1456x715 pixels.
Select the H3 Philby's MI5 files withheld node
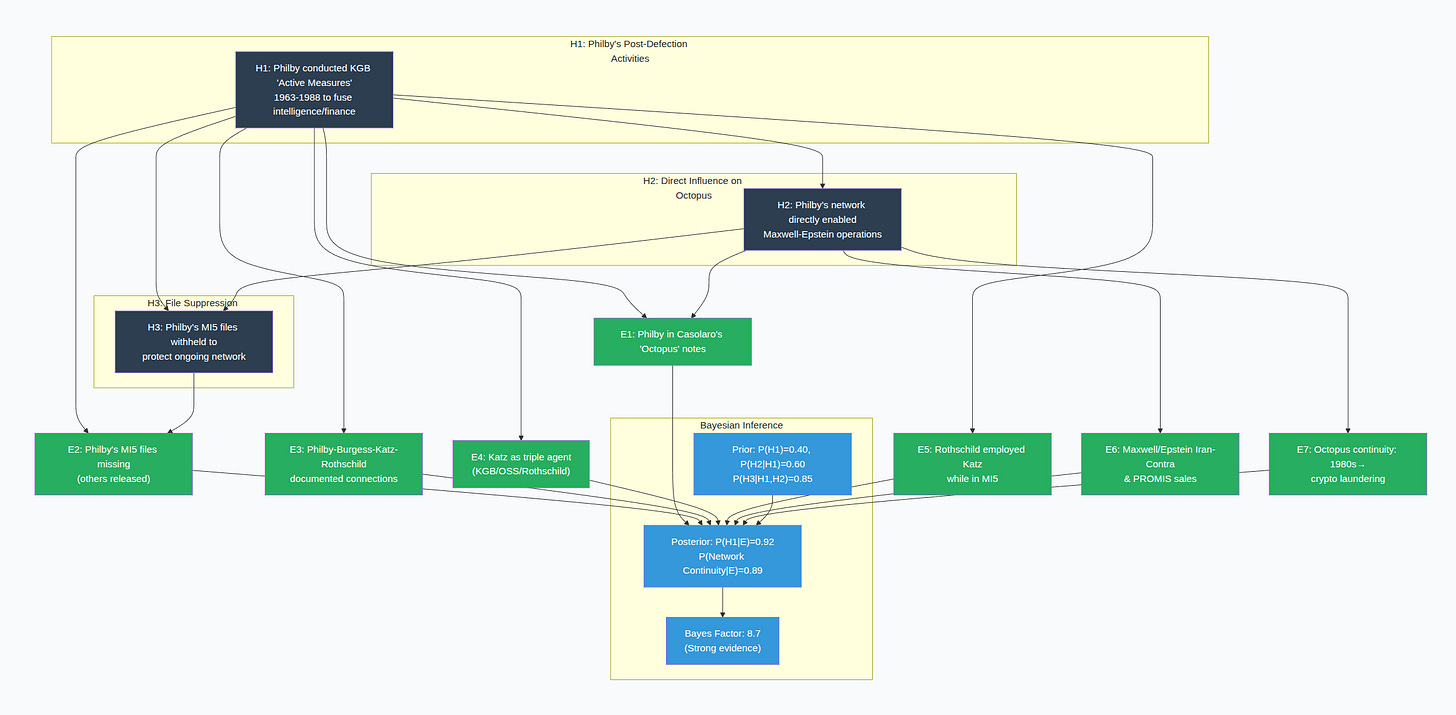click(193, 341)
